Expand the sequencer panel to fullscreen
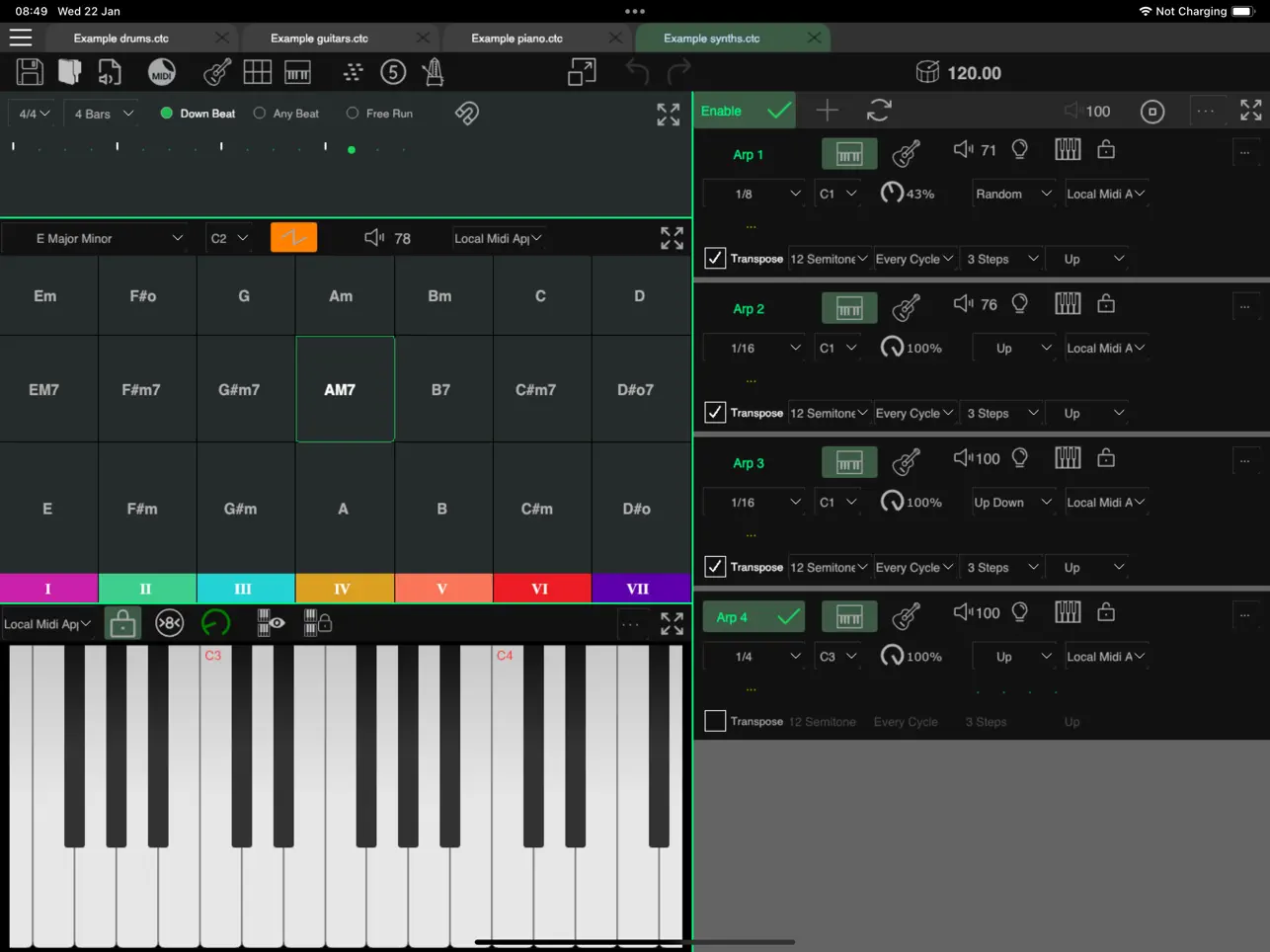Image resolution: width=1270 pixels, height=952 pixels. pyautogui.click(x=669, y=115)
